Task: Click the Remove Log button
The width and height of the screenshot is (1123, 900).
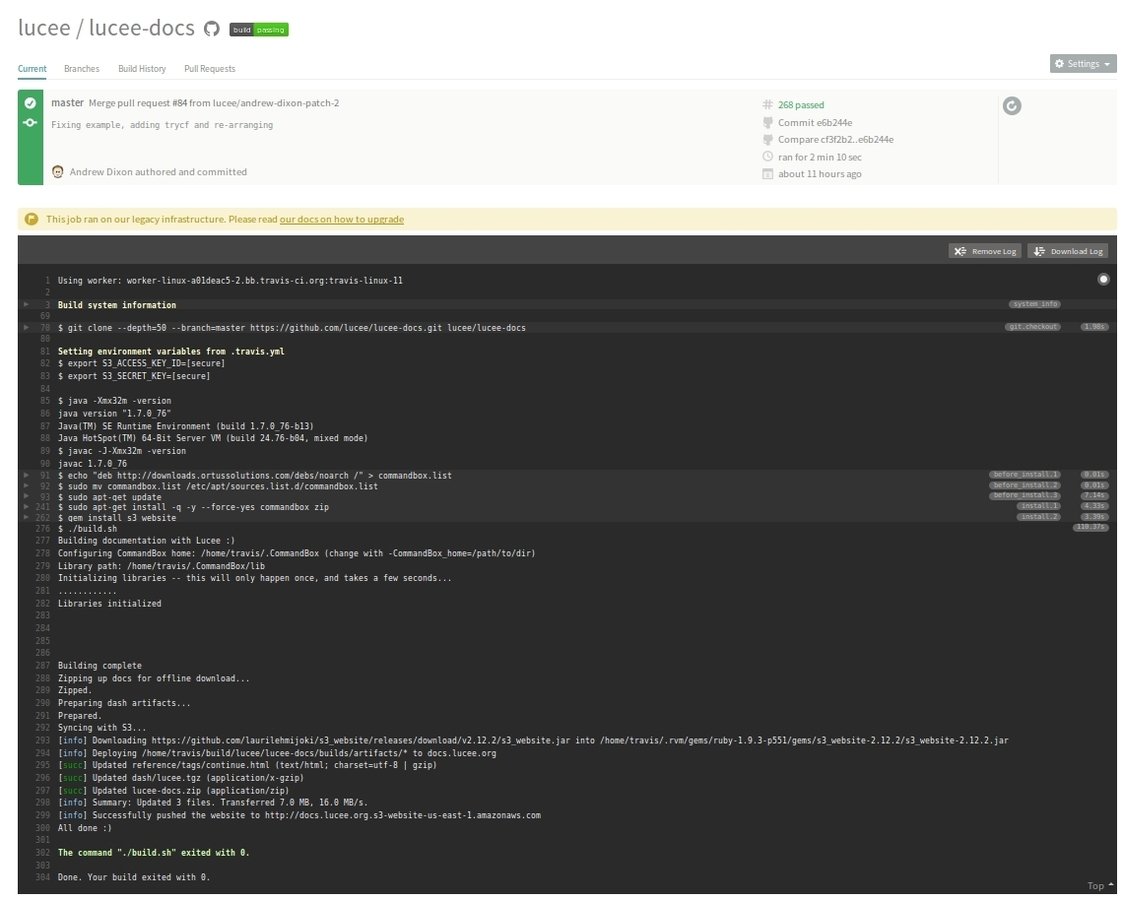Action: 985,251
